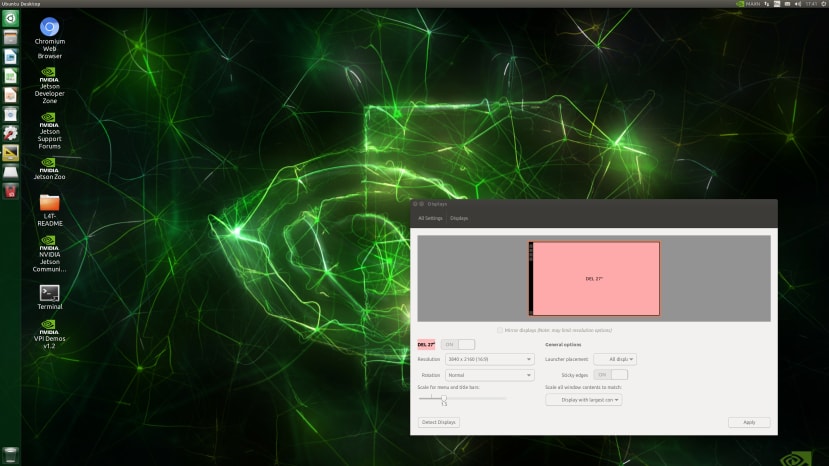Open Ubuntu Software from the launcher

(10, 114)
